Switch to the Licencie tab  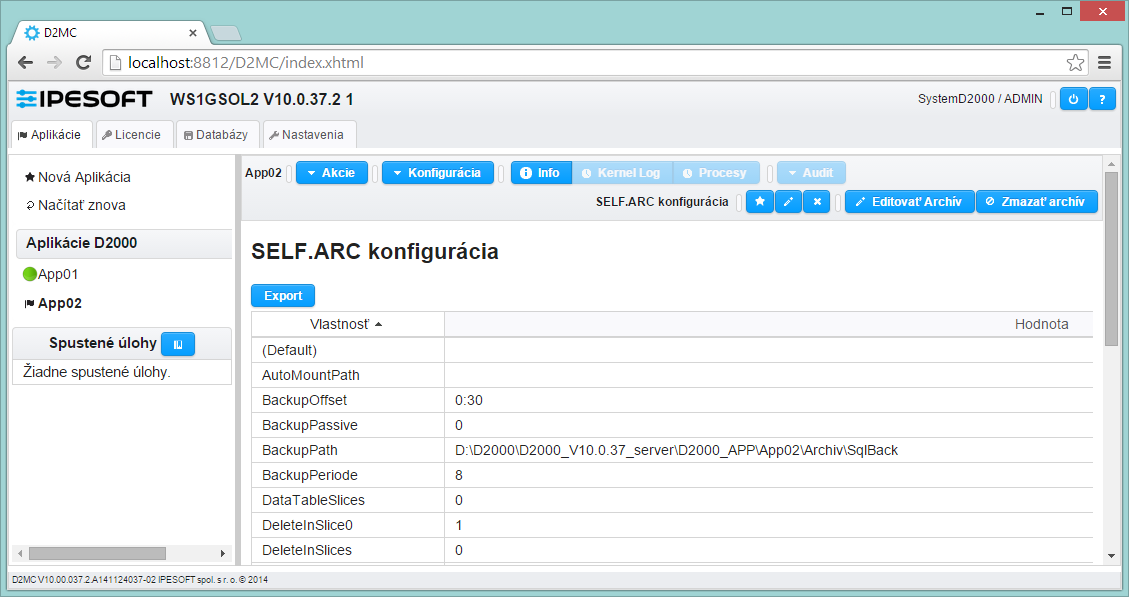[131, 135]
